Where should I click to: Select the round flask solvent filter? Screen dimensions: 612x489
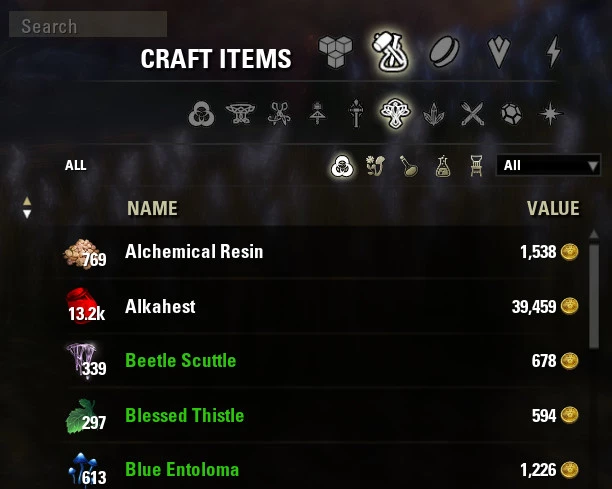409,166
